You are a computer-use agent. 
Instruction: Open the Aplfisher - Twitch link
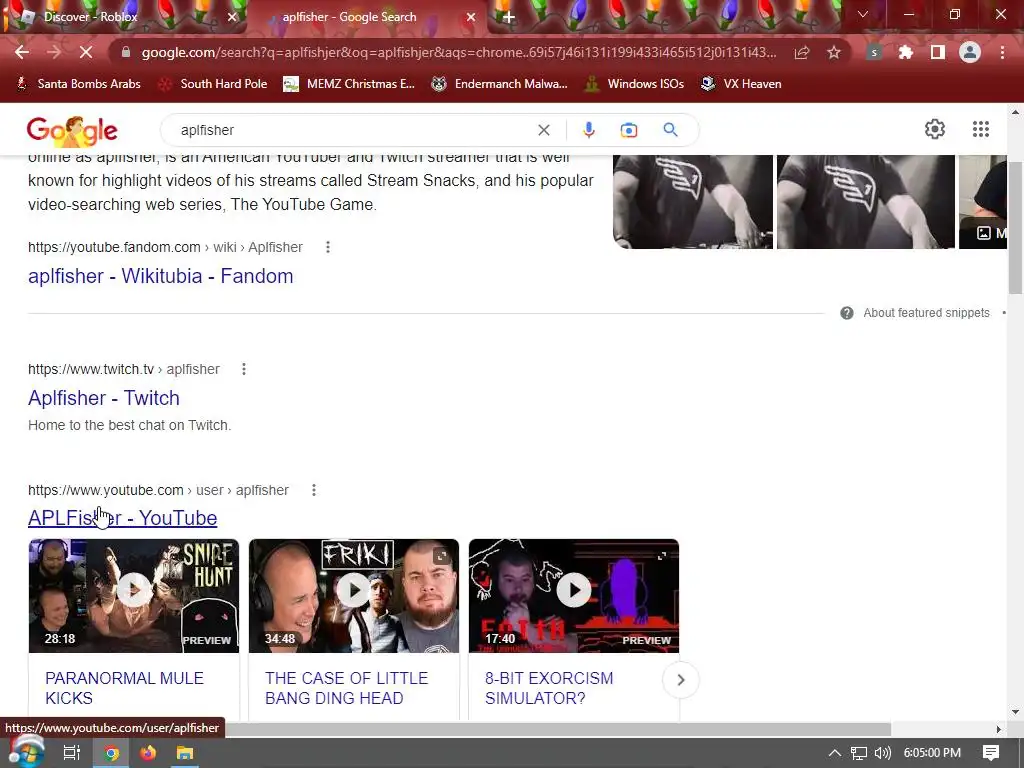coord(104,398)
